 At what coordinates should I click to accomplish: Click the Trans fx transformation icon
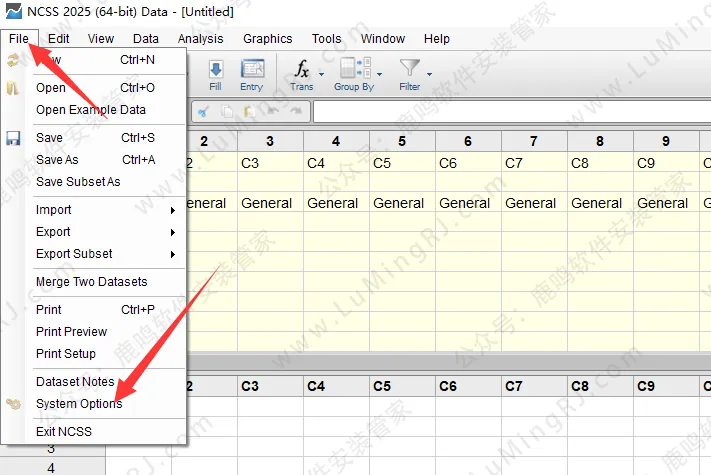[x=301, y=75]
